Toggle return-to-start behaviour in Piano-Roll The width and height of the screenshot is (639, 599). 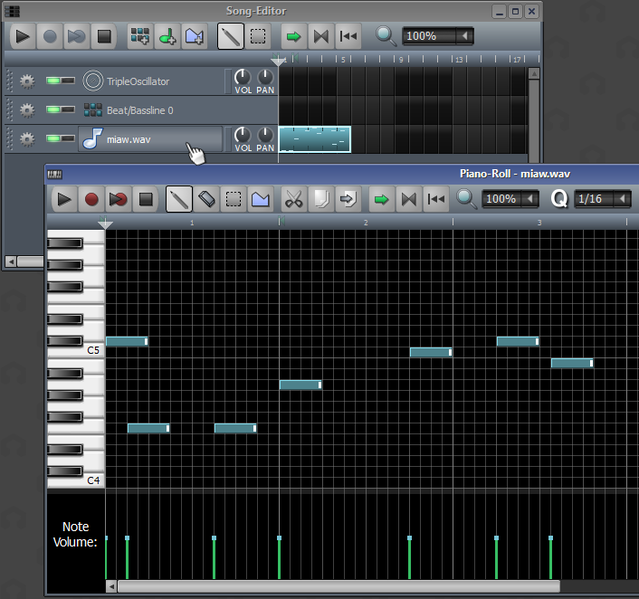coord(436,200)
